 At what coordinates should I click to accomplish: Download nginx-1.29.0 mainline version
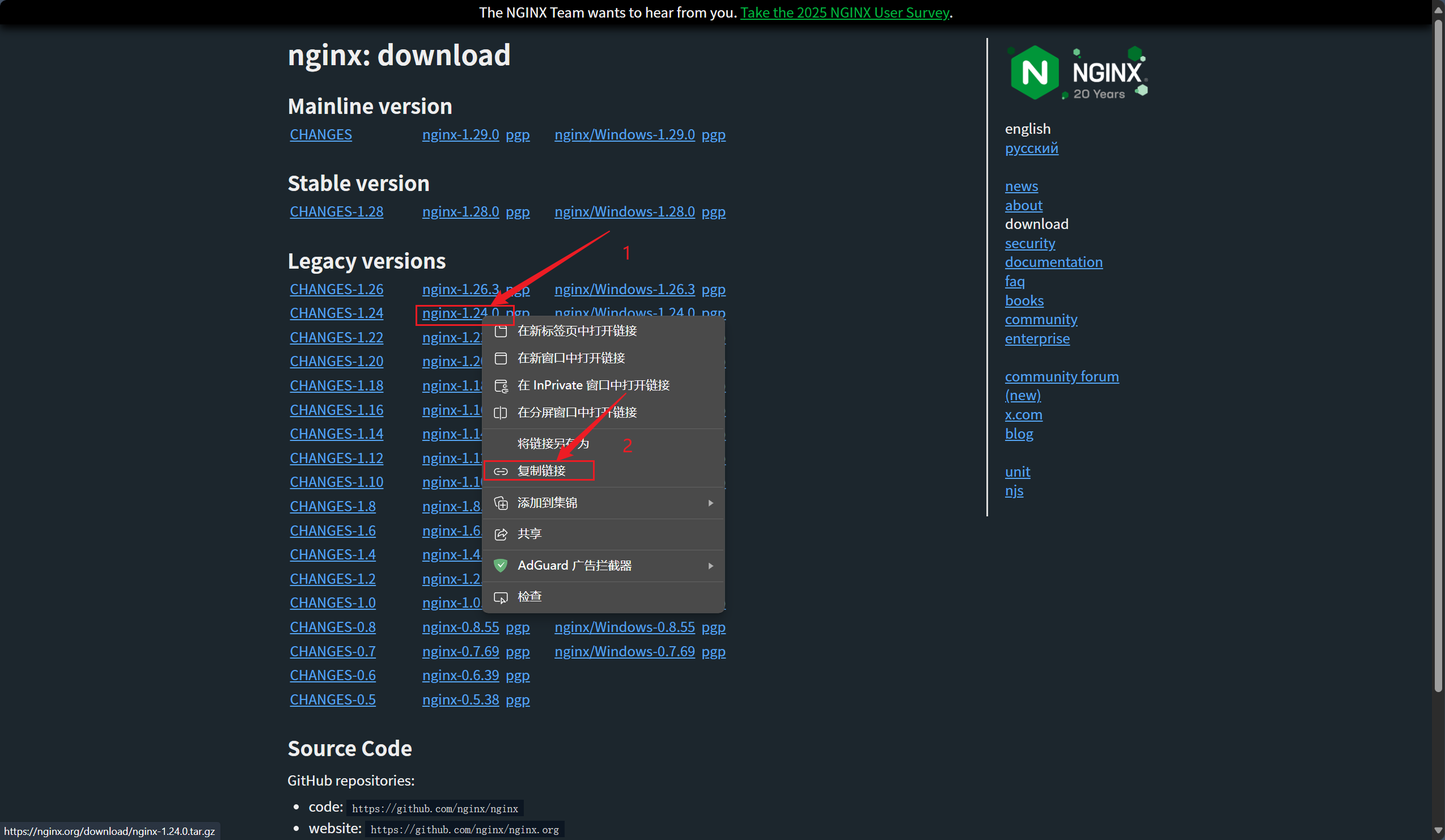point(460,134)
